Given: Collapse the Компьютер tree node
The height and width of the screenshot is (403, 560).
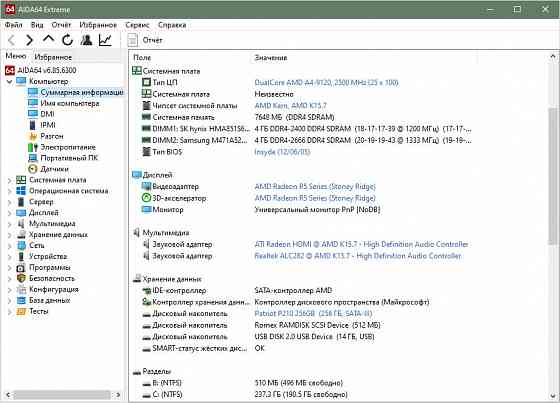Looking at the screenshot, I should pos(10,82).
